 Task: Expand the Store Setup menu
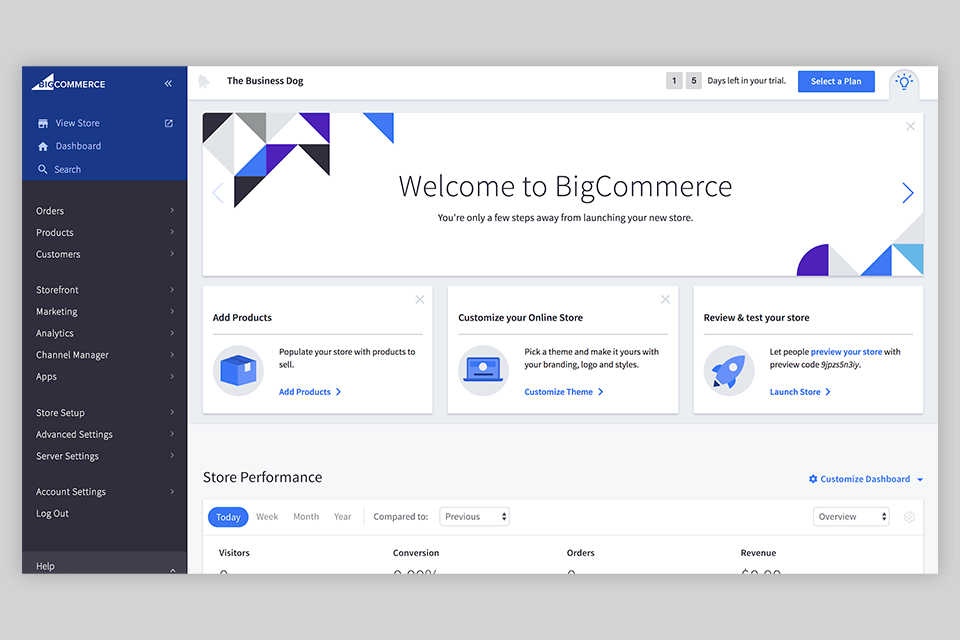tap(105, 413)
